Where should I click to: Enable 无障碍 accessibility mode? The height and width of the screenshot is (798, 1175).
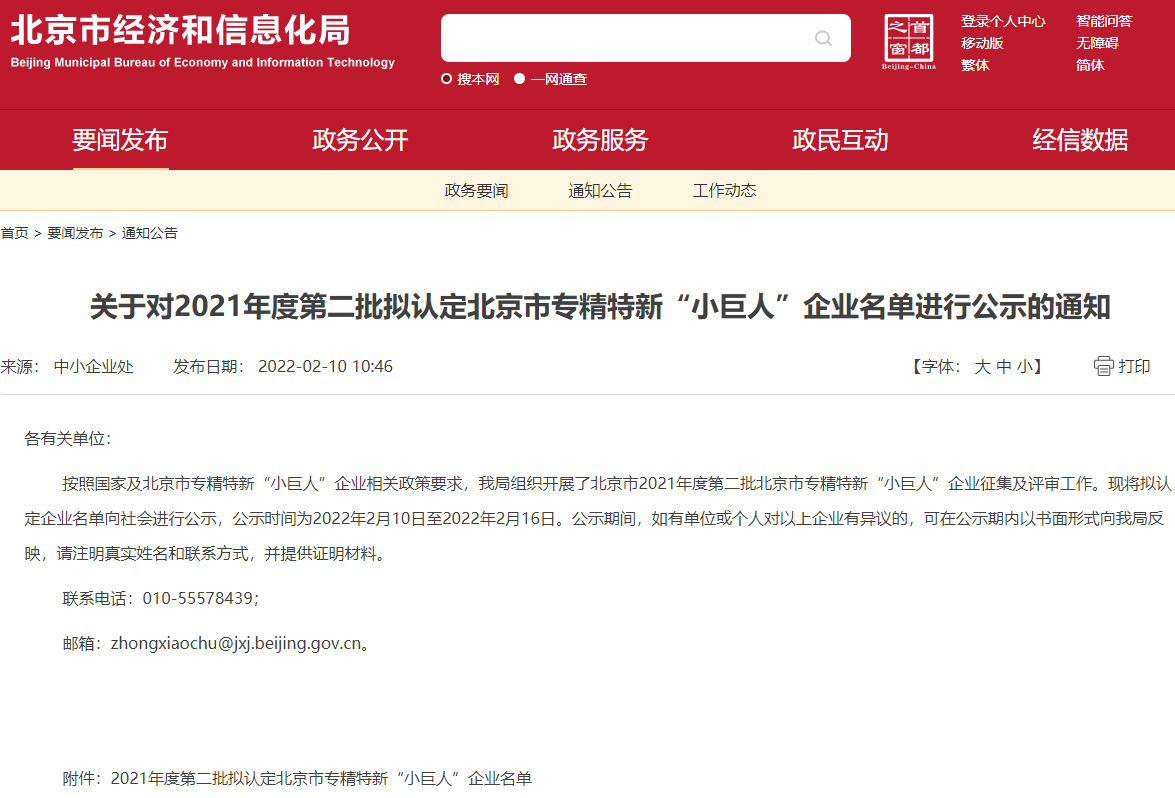point(1097,43)
